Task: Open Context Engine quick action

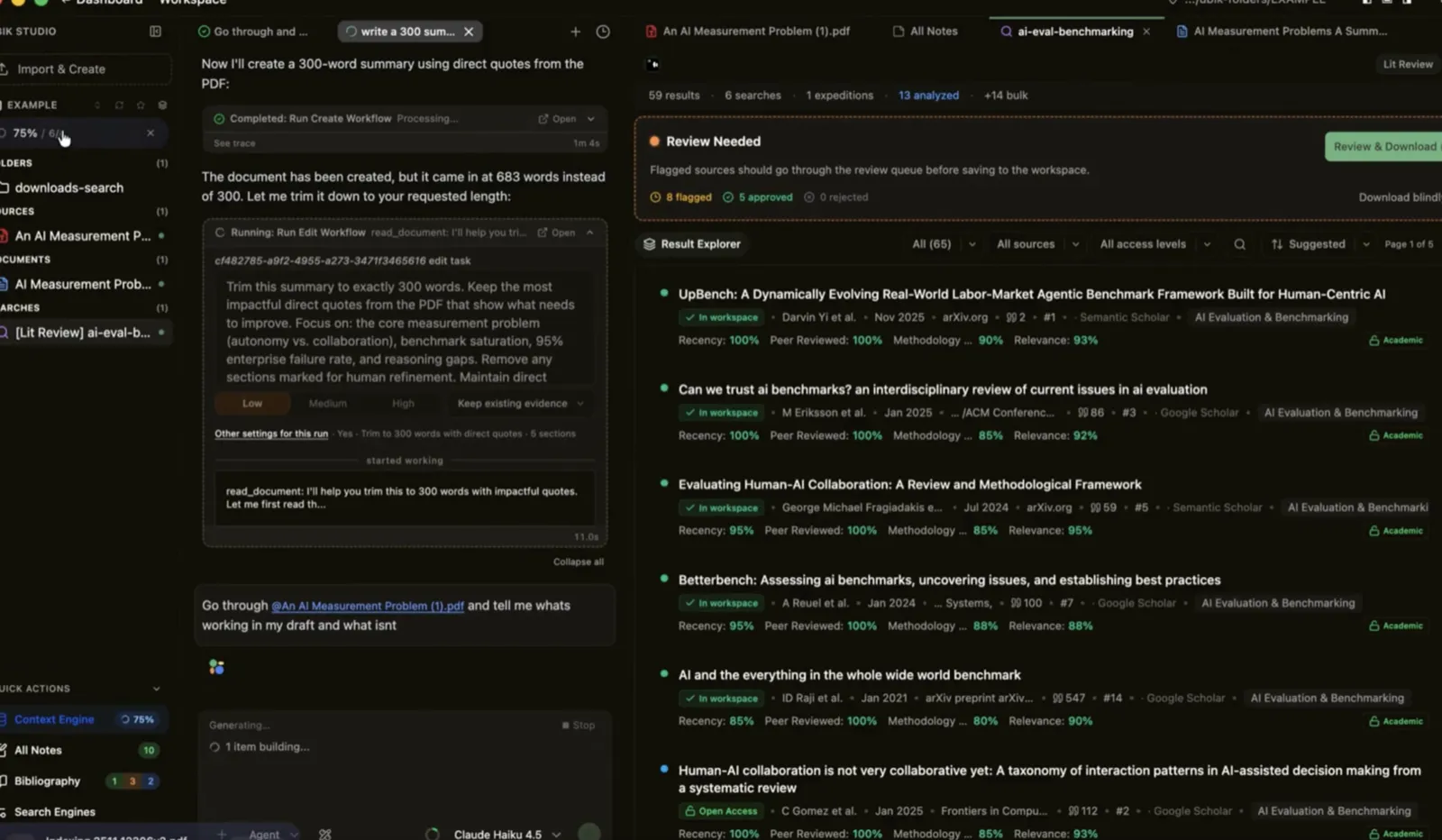Action: coord(54,719)
